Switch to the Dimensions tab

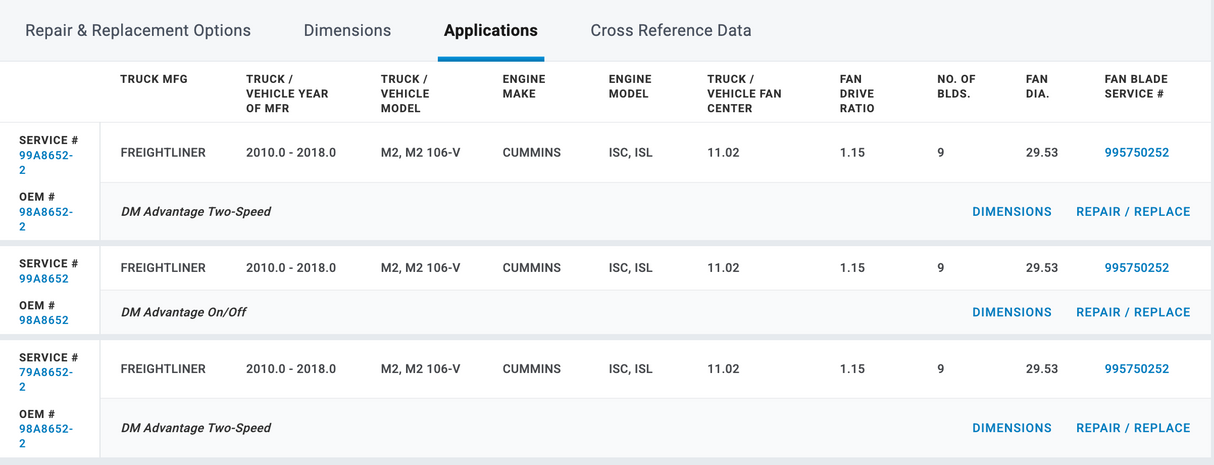[x=347, y=30]
